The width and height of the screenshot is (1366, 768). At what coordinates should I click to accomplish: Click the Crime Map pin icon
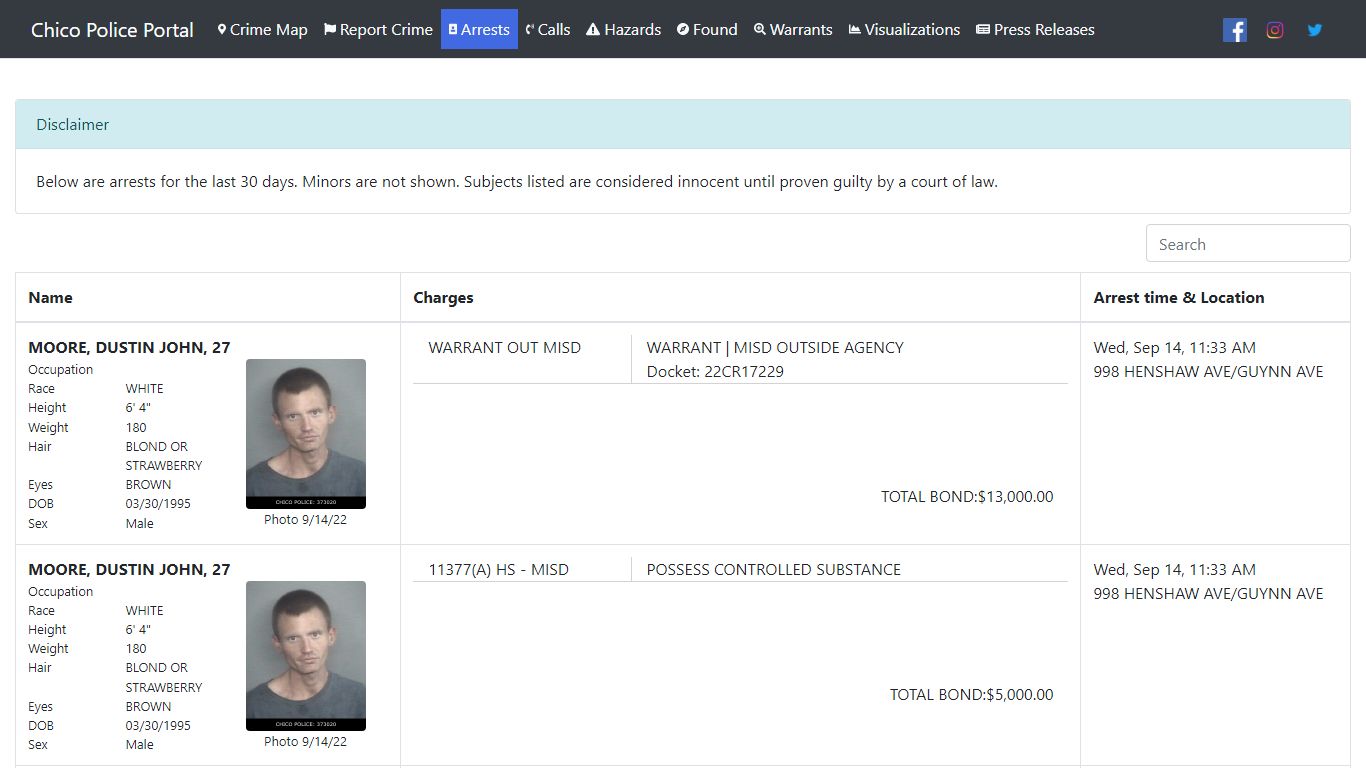222,30
